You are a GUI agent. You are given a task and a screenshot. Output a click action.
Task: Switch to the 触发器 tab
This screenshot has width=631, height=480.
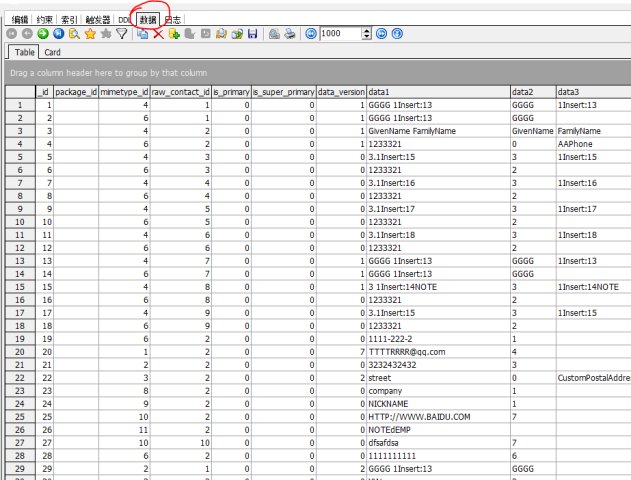point(98,20)
